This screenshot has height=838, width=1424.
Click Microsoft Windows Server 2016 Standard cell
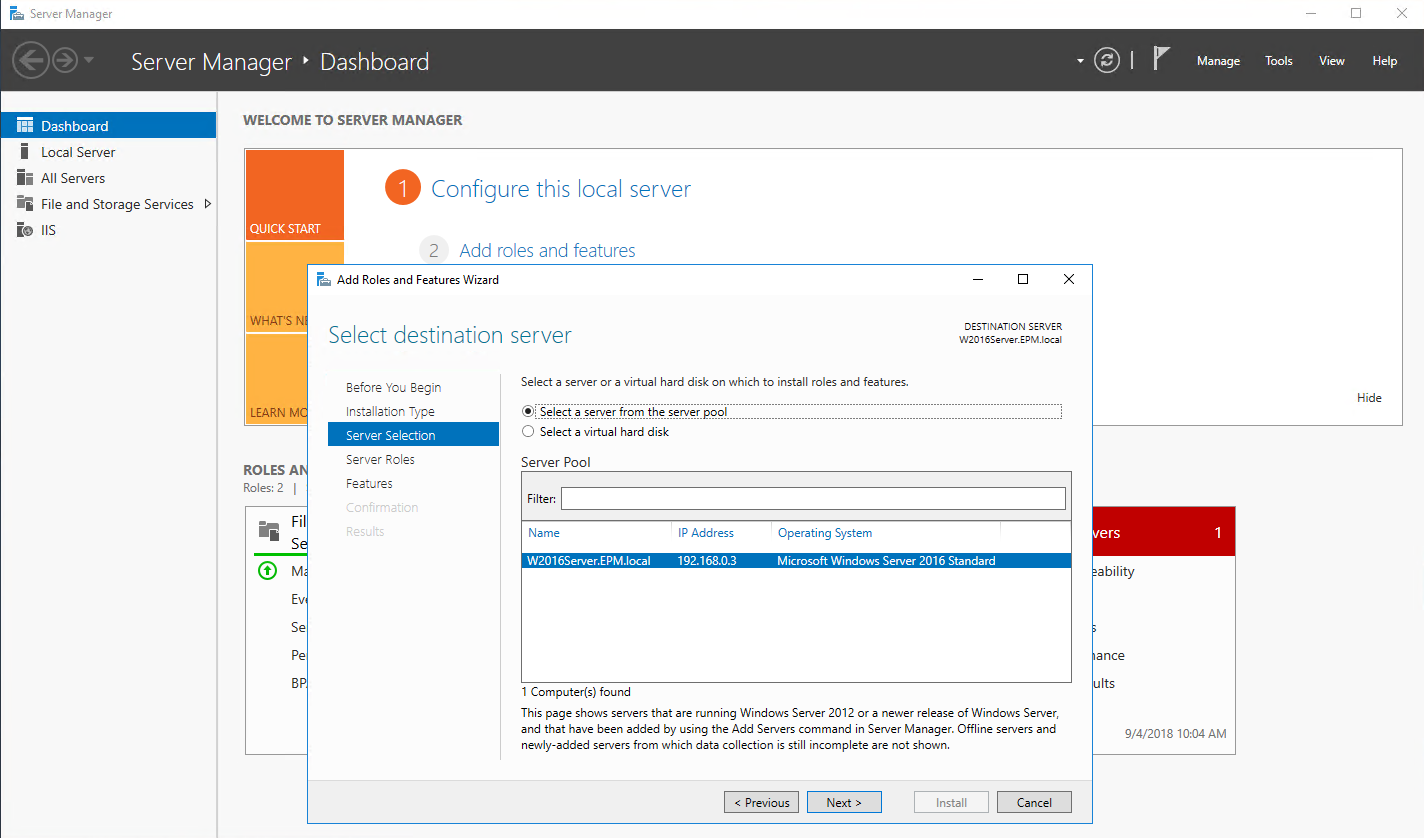(x=886, y=561)
